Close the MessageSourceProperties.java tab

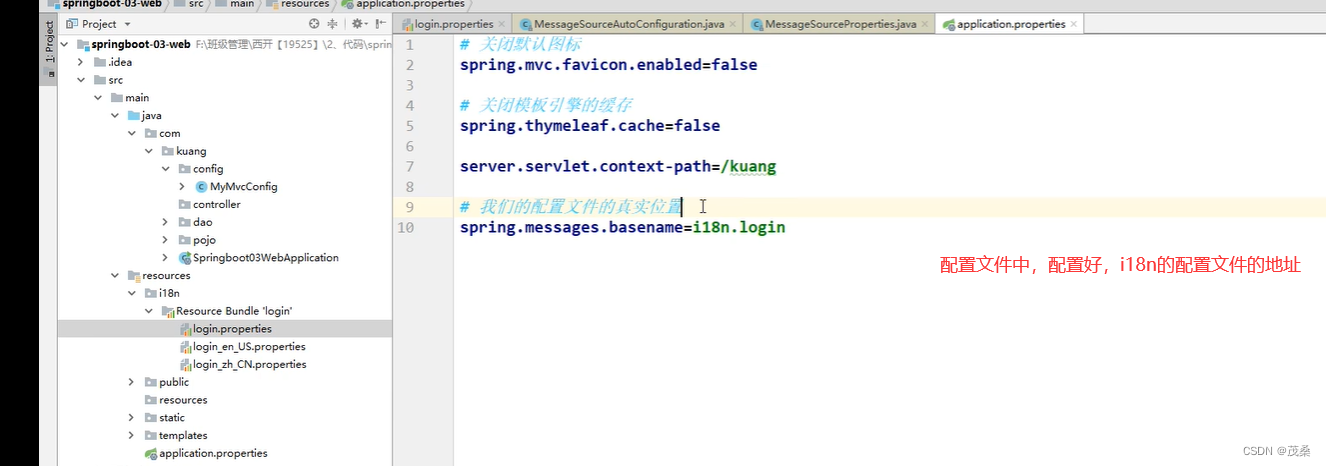tap(925, 23)
